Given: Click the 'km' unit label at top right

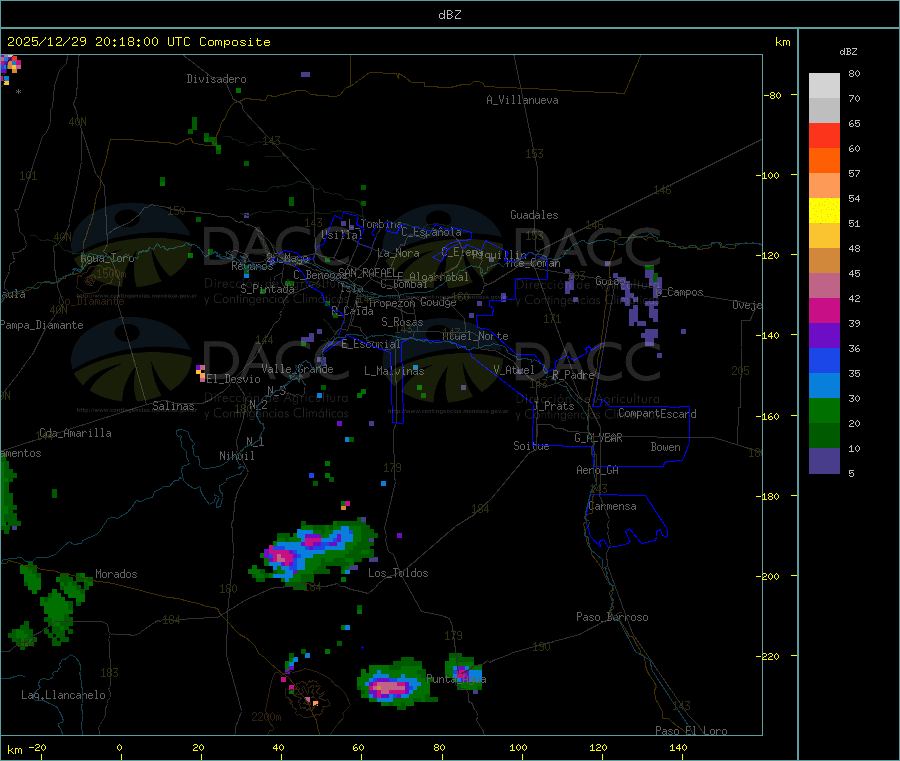Looking at the screenshot, I should pyautogui.click(x=783, y=42).
